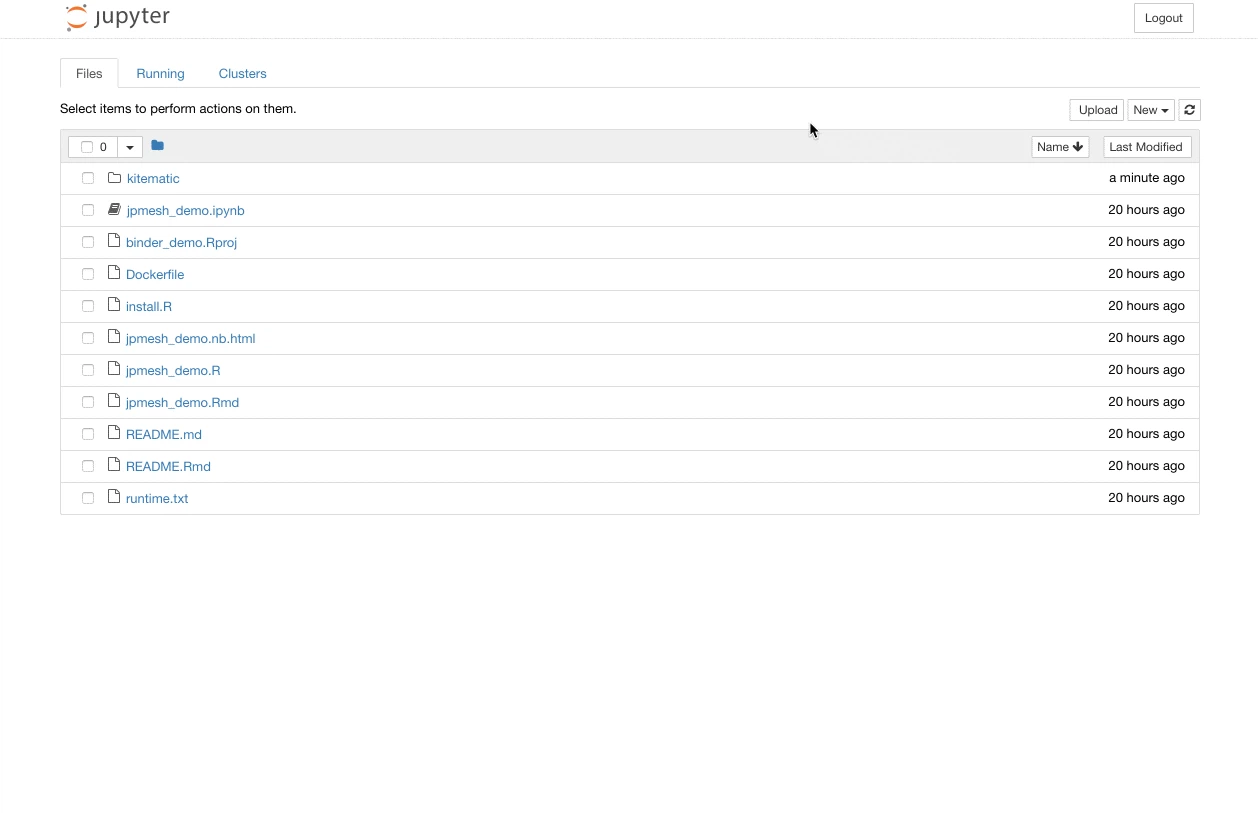
Task: Open the jpmesh_demo.R link
Action: click(x=173, y=370)
